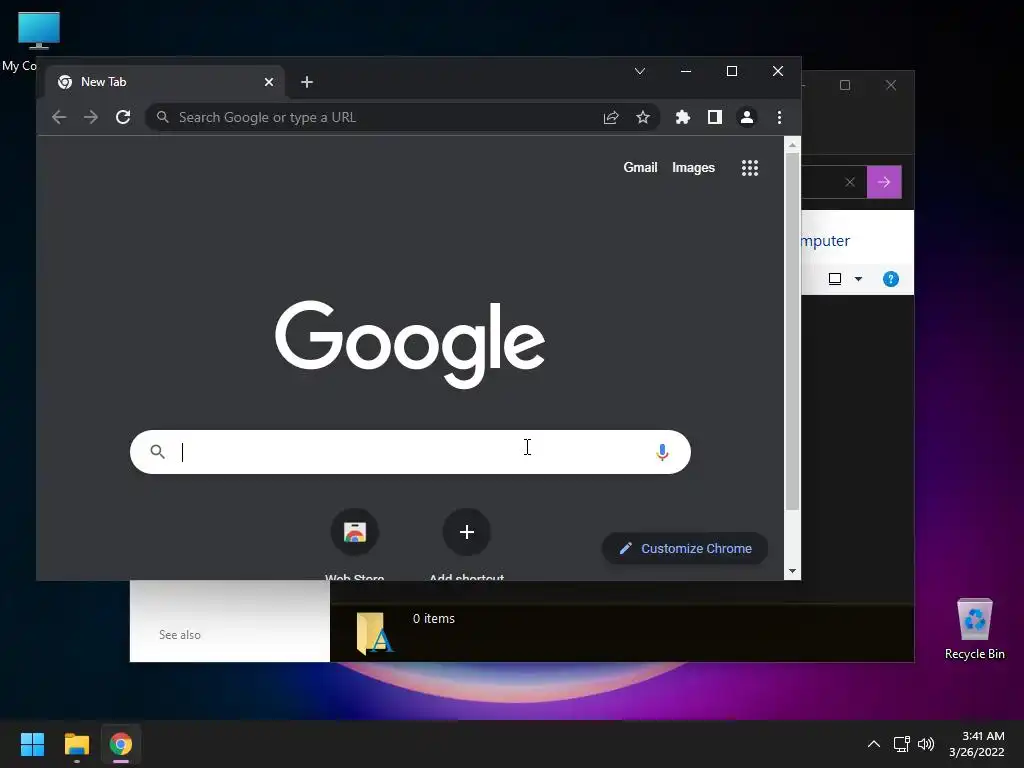
Task: Click the volume speaker tray icon
Action: (926, 744)
